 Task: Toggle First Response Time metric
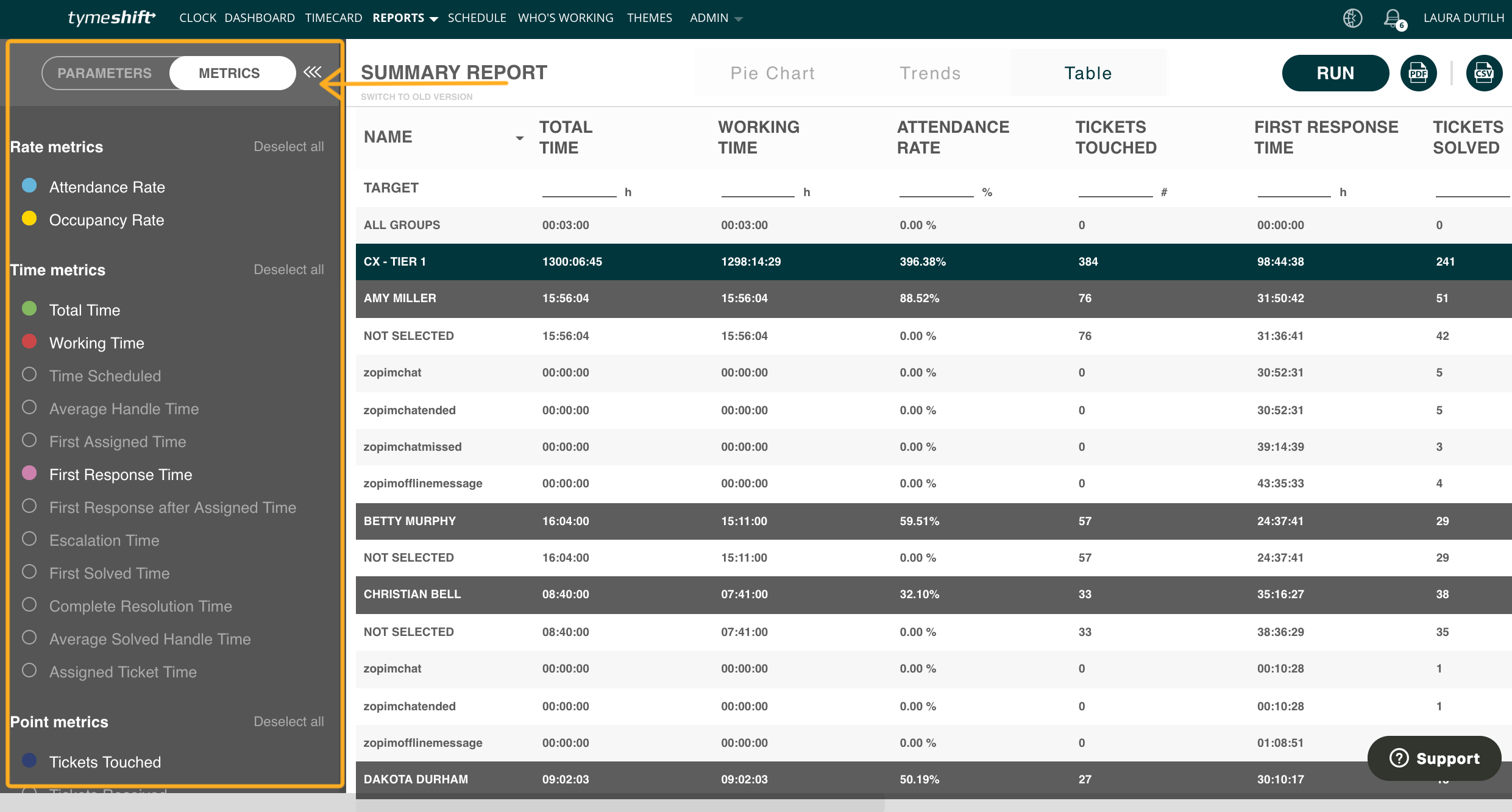coord(107,475)
